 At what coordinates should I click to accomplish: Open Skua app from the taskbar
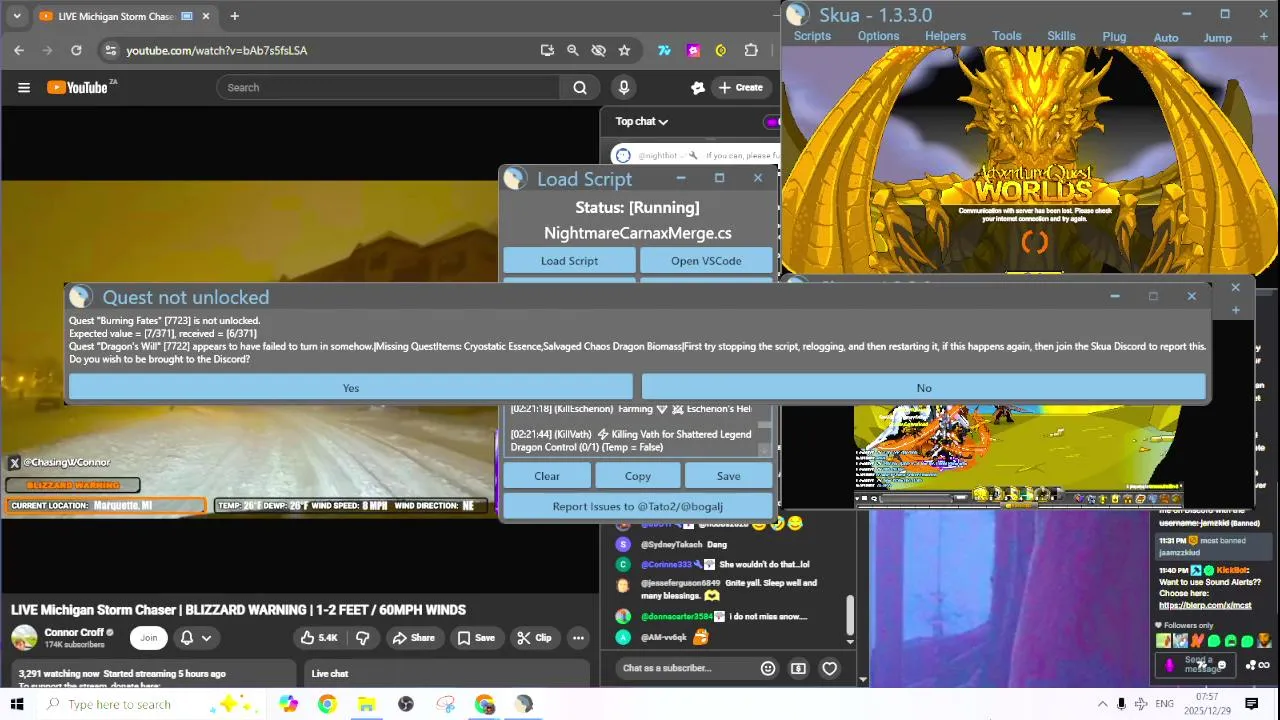(x=523, y=704)
